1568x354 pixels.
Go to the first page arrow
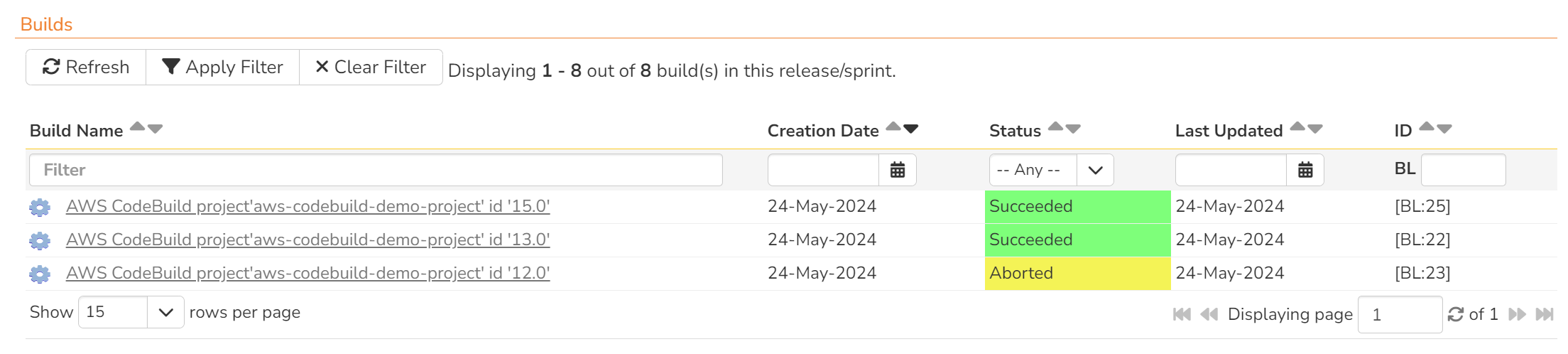tap(1182, 314)
